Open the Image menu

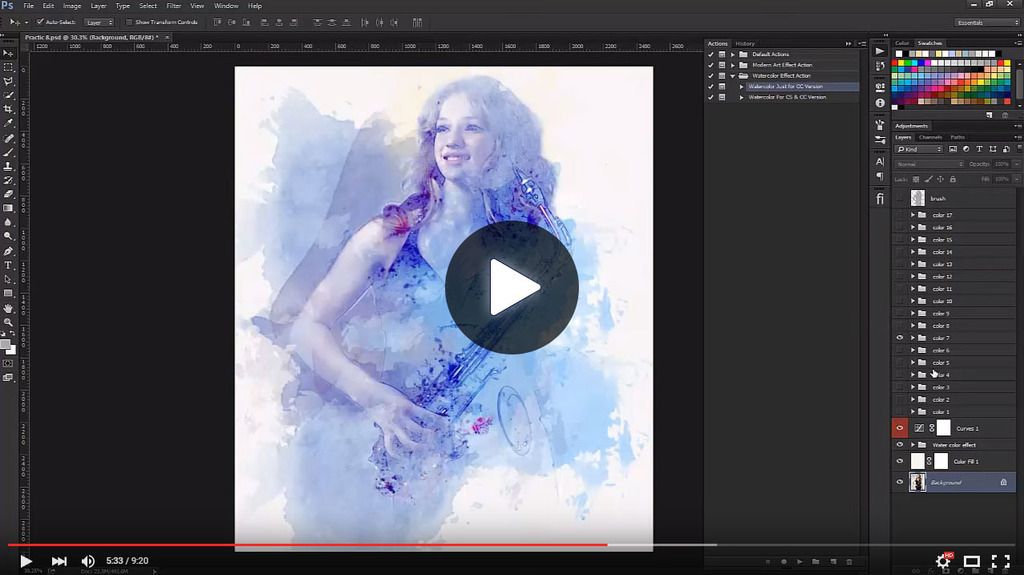[x=72, y=6]
